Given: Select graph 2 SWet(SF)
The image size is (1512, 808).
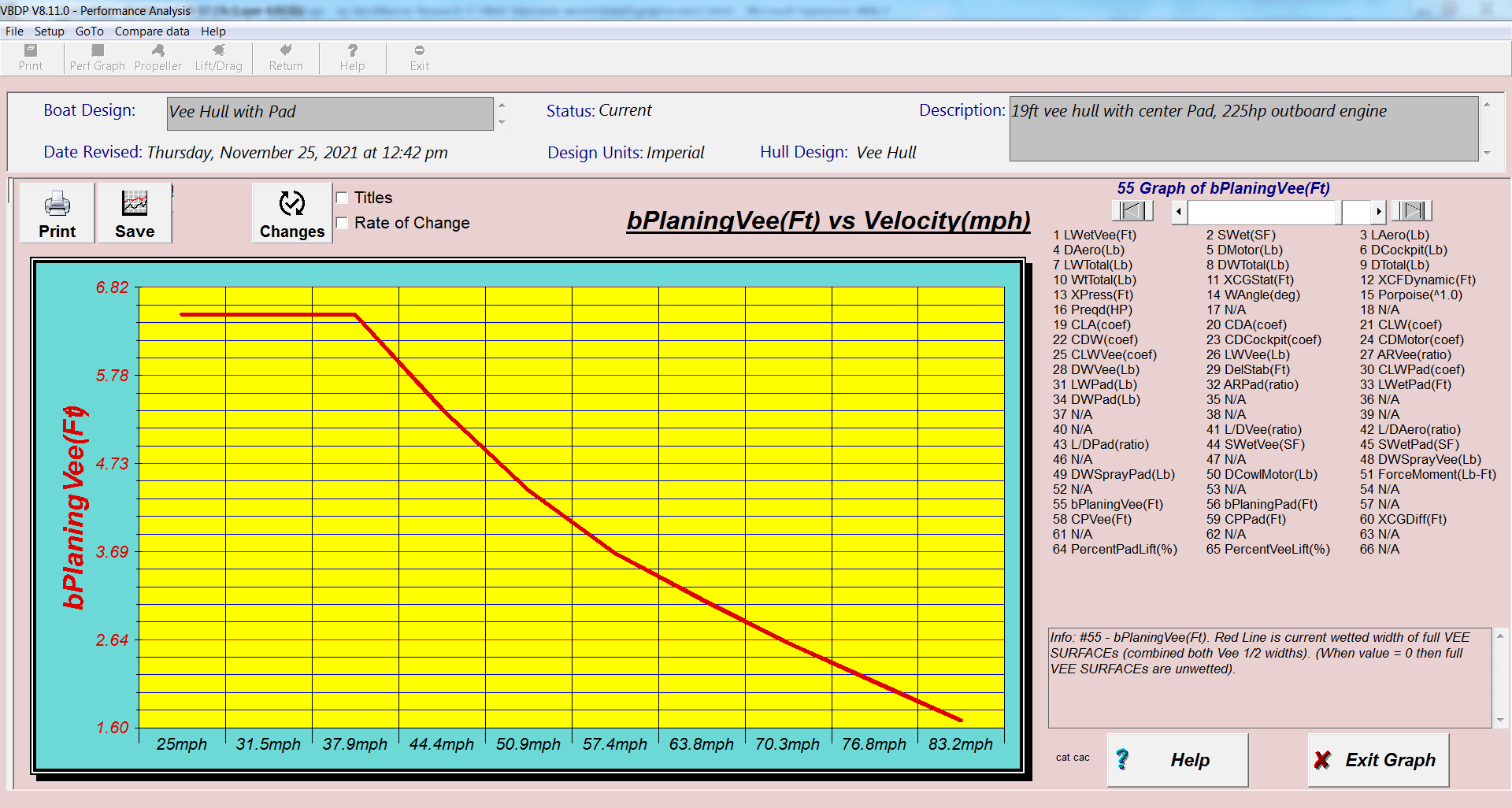Looking at the screenshot, I should pyautogui.click(x=1241, y=235).
